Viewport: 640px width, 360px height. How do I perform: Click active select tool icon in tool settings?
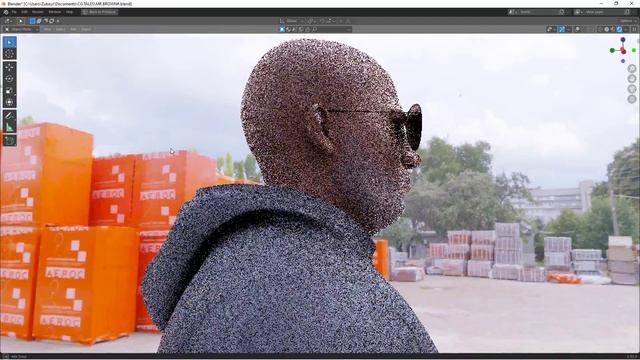tap(20, 21)
